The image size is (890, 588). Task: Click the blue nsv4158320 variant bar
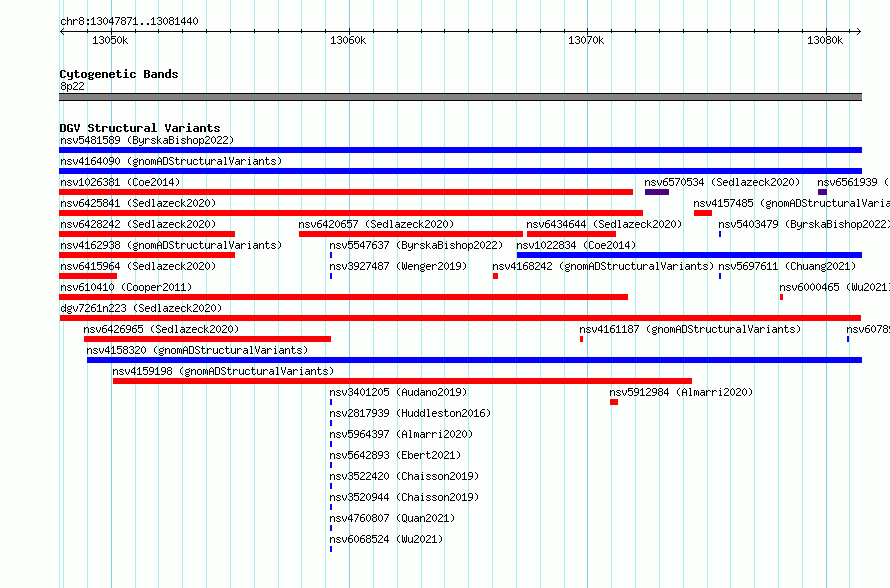pyautogui.click(x=475, y=360)
